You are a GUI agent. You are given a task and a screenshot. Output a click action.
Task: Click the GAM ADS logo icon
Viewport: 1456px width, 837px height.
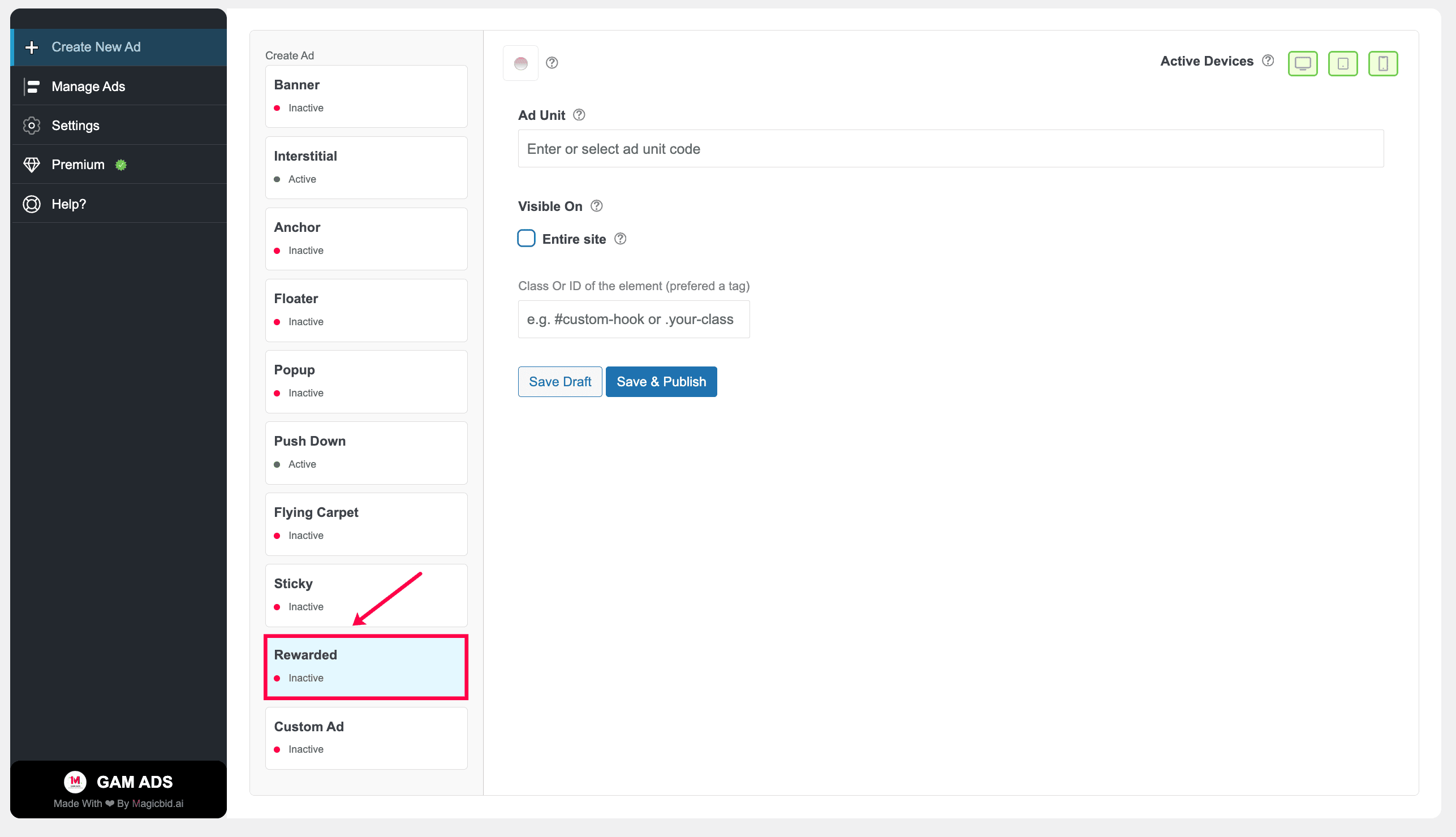point(75,782)
